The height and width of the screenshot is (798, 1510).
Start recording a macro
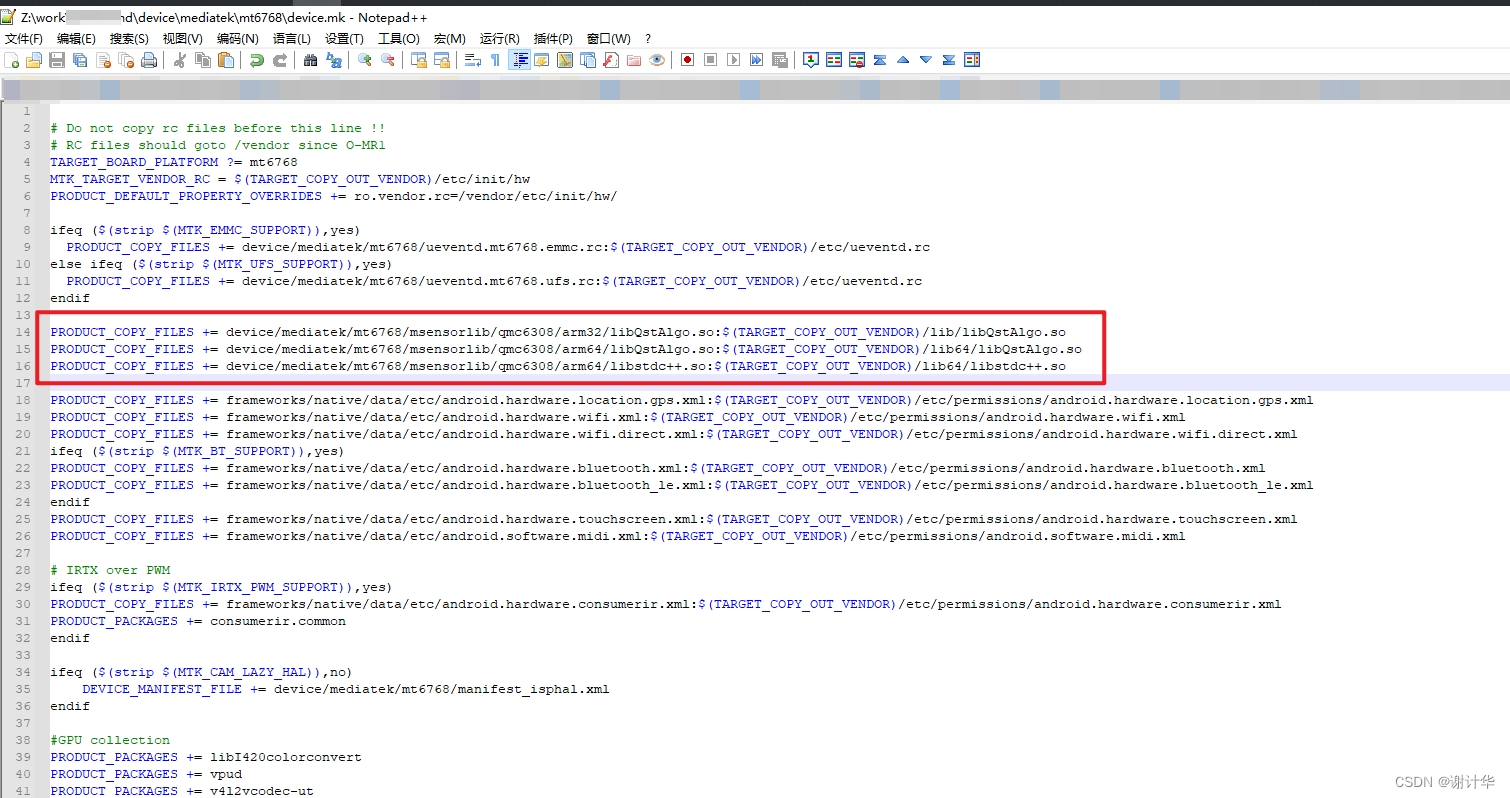point(686,59)
